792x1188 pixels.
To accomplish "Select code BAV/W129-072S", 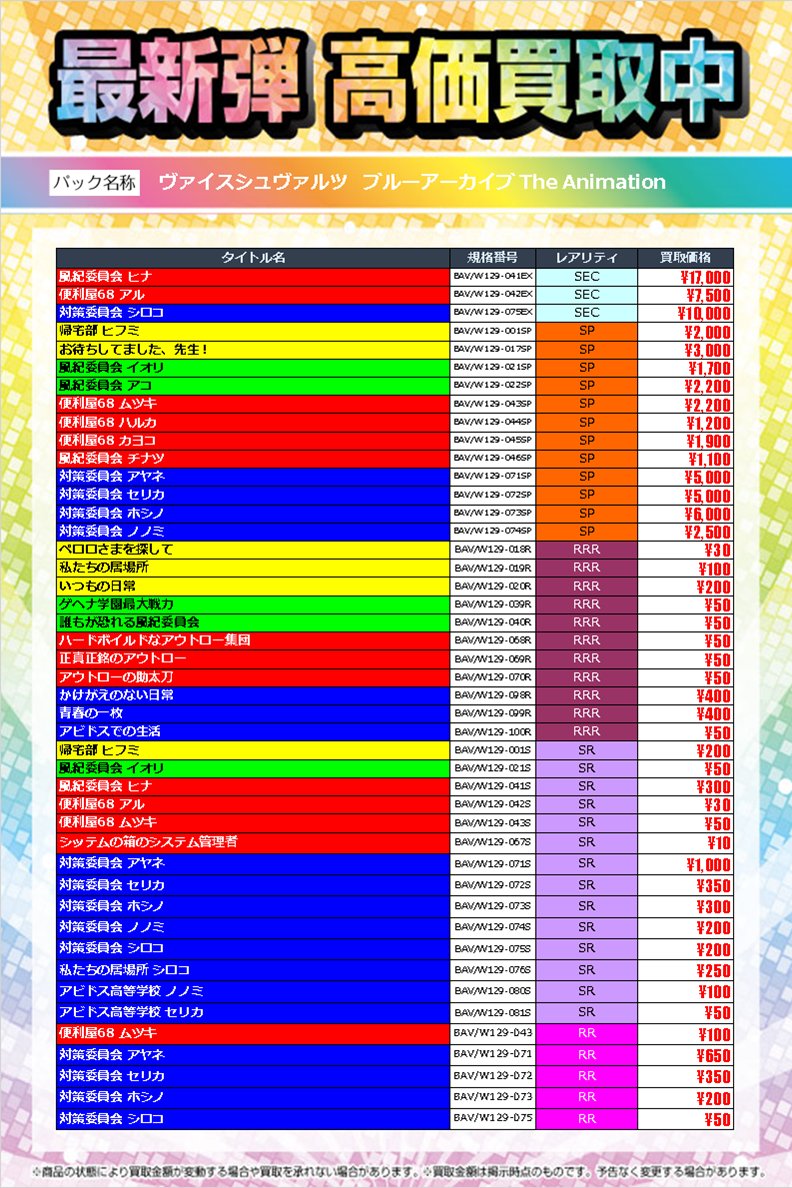I will click(x=493, y=885).
